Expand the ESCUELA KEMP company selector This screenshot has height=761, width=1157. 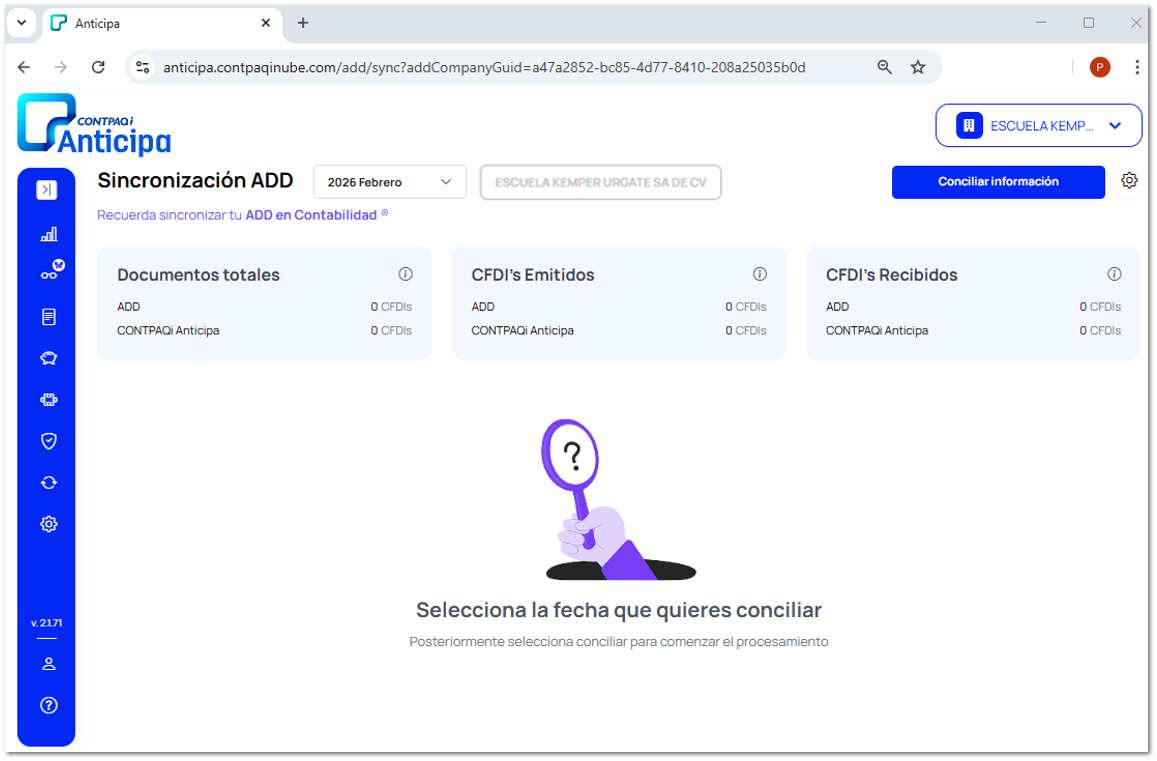1038,125
